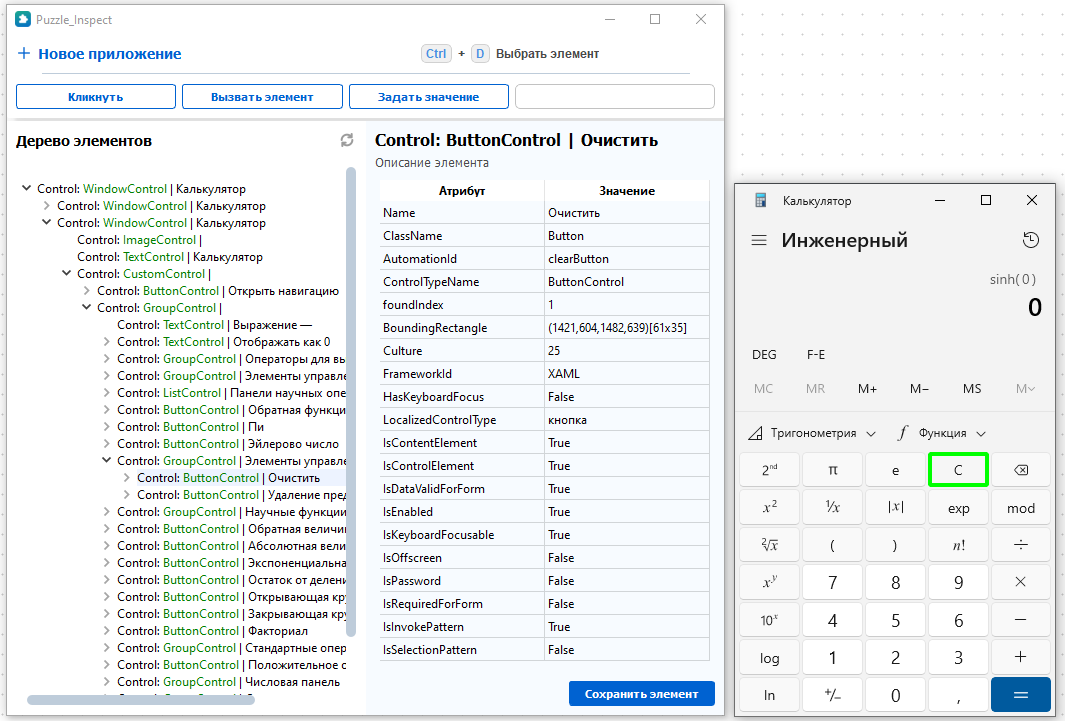Expand ButtonControl Открыть навигацию node
Image resolution: width=1065 pixels, height=721 pixels.
(x=86, y=290)
